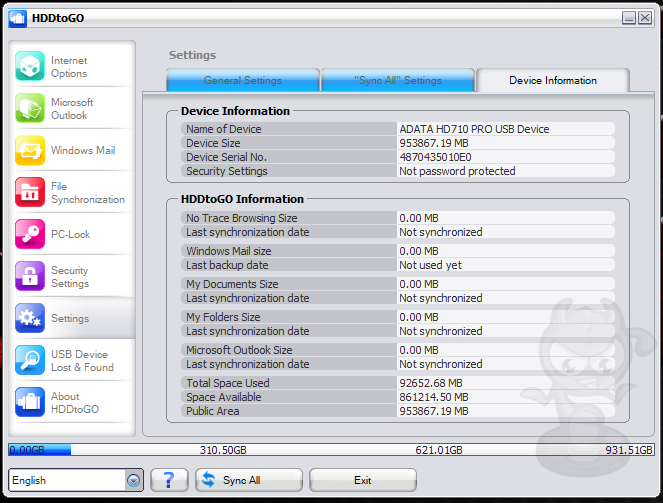
Task: Click Space Available value 861214.50 MB
Action: [x=434, y=397]
